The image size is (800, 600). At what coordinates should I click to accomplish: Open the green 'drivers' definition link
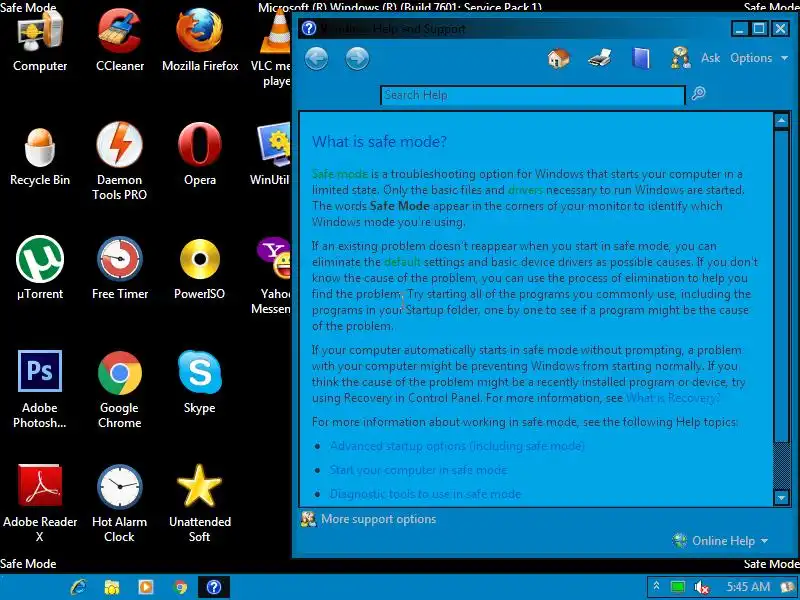click(x=525, y=190)
